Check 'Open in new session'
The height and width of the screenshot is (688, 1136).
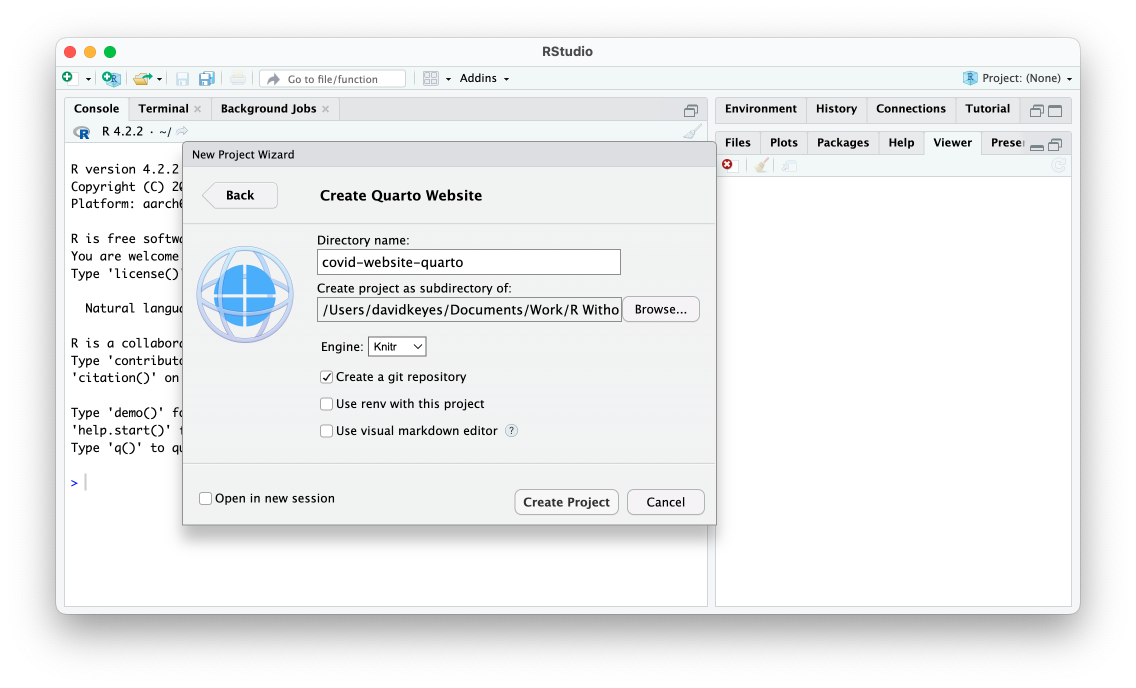(x=205, y=497)
